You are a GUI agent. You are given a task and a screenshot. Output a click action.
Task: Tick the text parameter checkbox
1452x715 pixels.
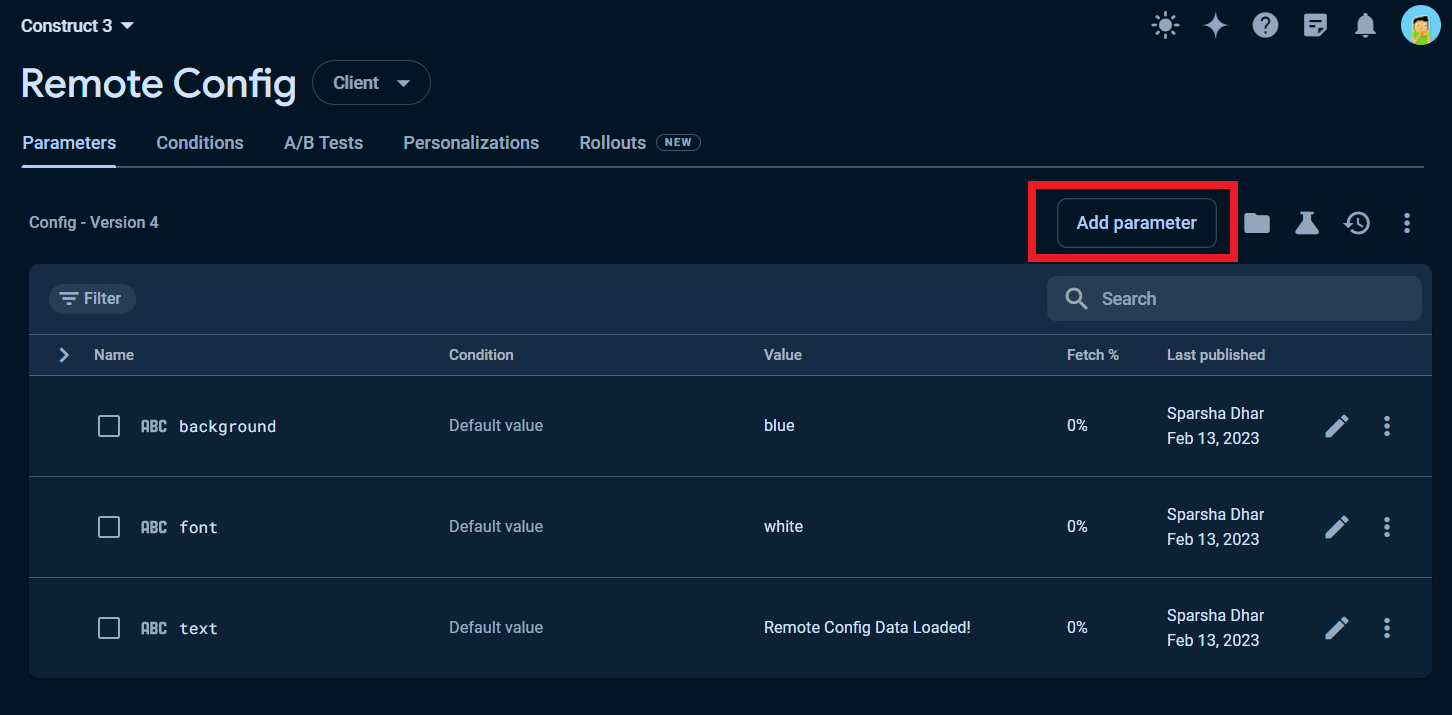pyautogui.click(x=109, y=628)
